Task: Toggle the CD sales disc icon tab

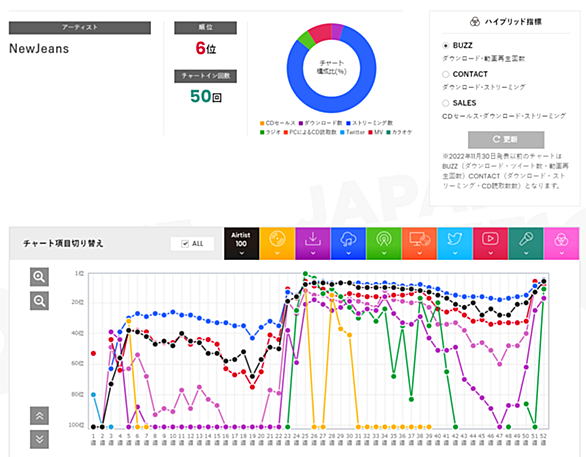Action: pos(277,243)
